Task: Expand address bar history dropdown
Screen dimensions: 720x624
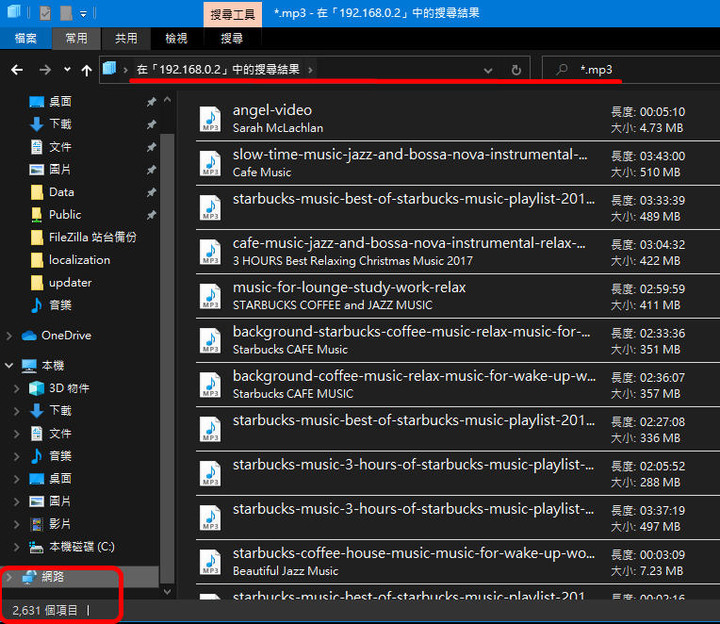Action: tap(488, 70)
